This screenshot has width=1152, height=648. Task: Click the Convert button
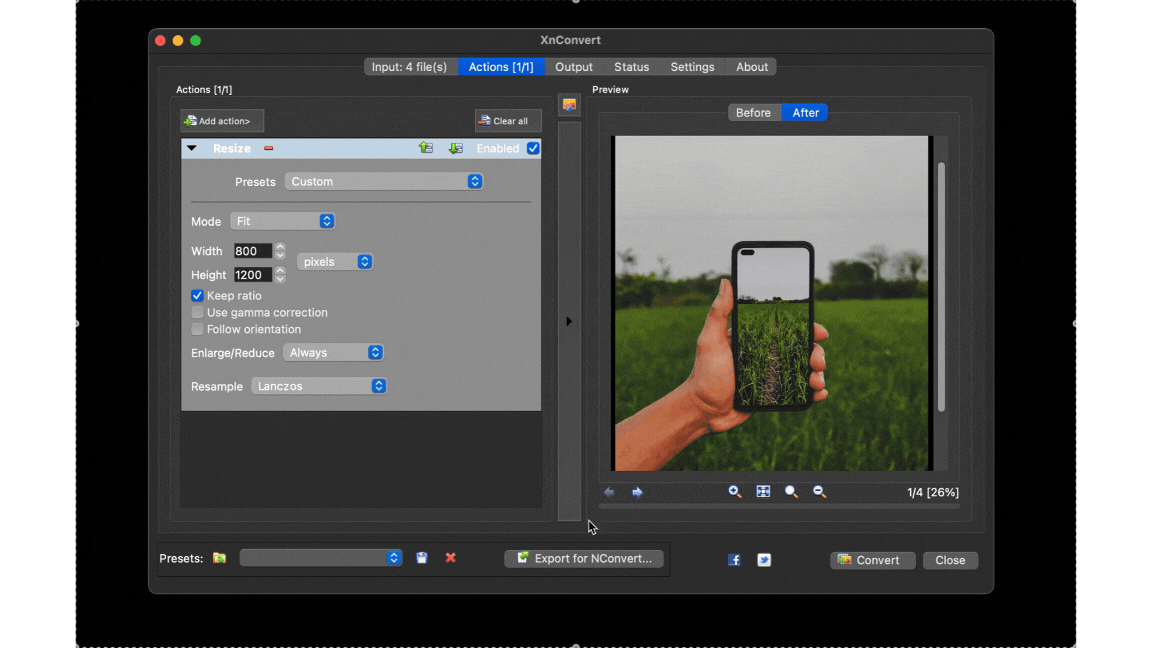(872, 560)
